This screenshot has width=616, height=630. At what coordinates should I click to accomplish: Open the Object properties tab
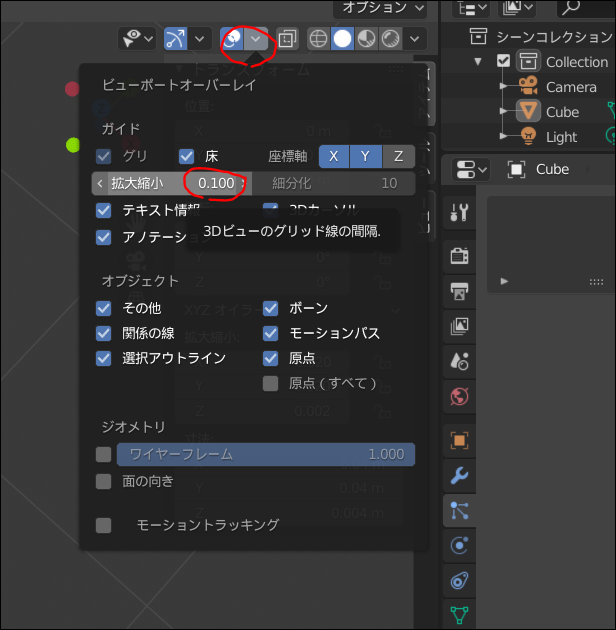(x=459, y=441)
